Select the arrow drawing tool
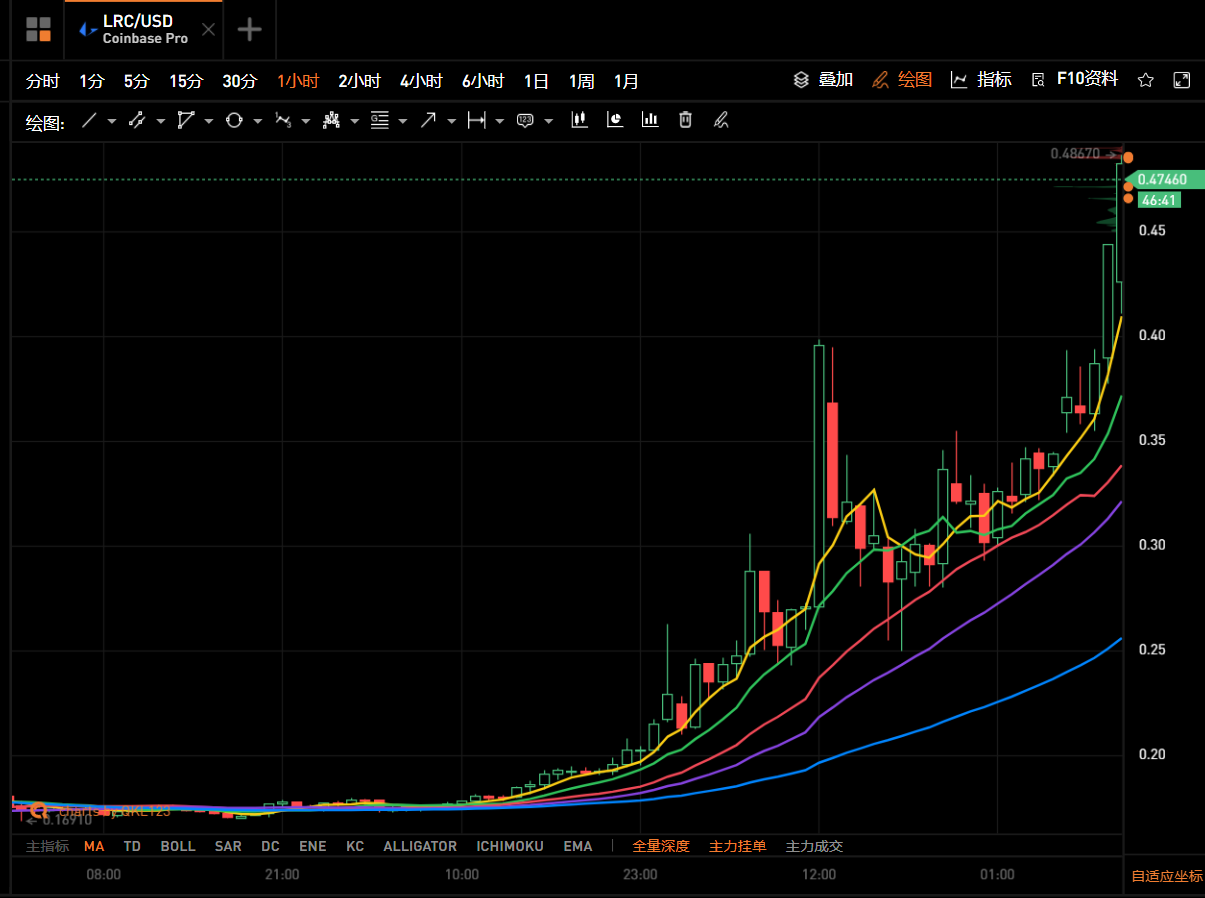The width and height of the screenshot is (1205, 898). point(428,121)
